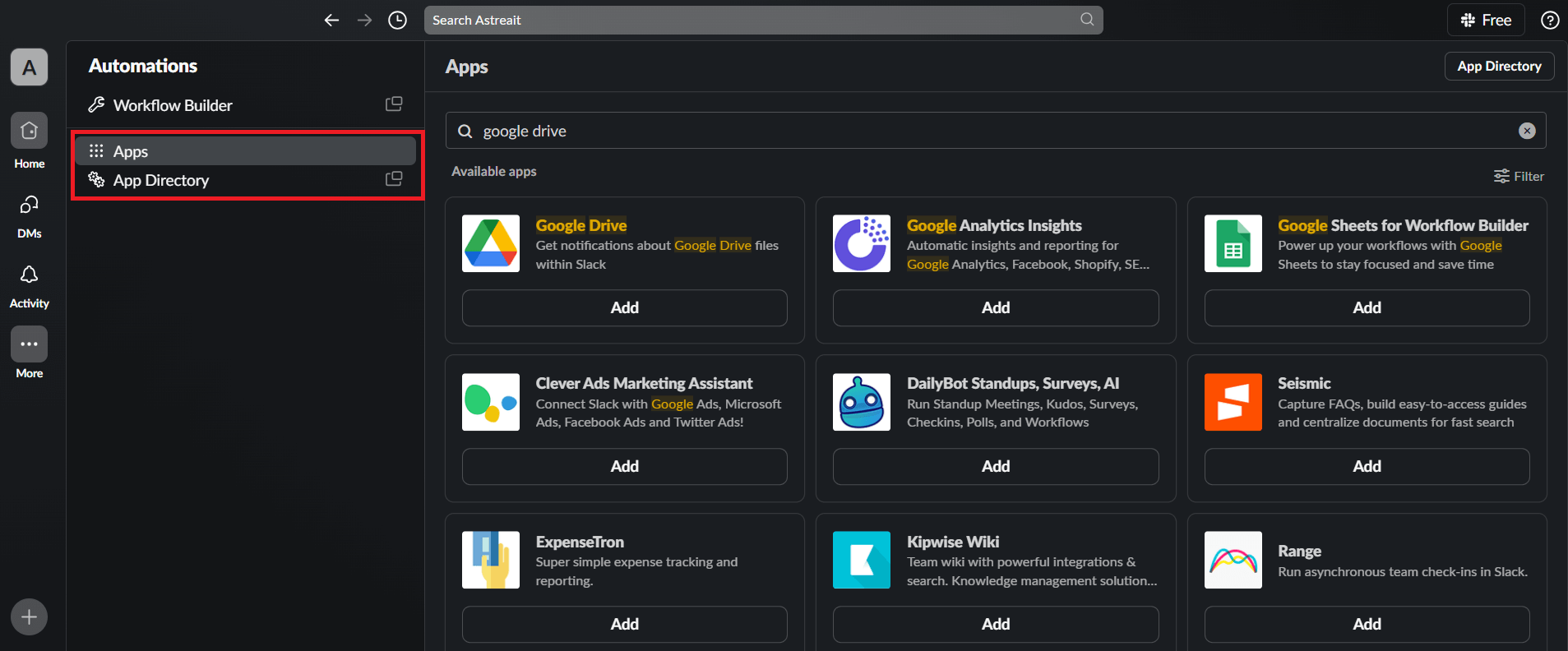Open the More menu in the sidebar
The width and height of the screenshot is (1568, 651).
coord(29,344)
